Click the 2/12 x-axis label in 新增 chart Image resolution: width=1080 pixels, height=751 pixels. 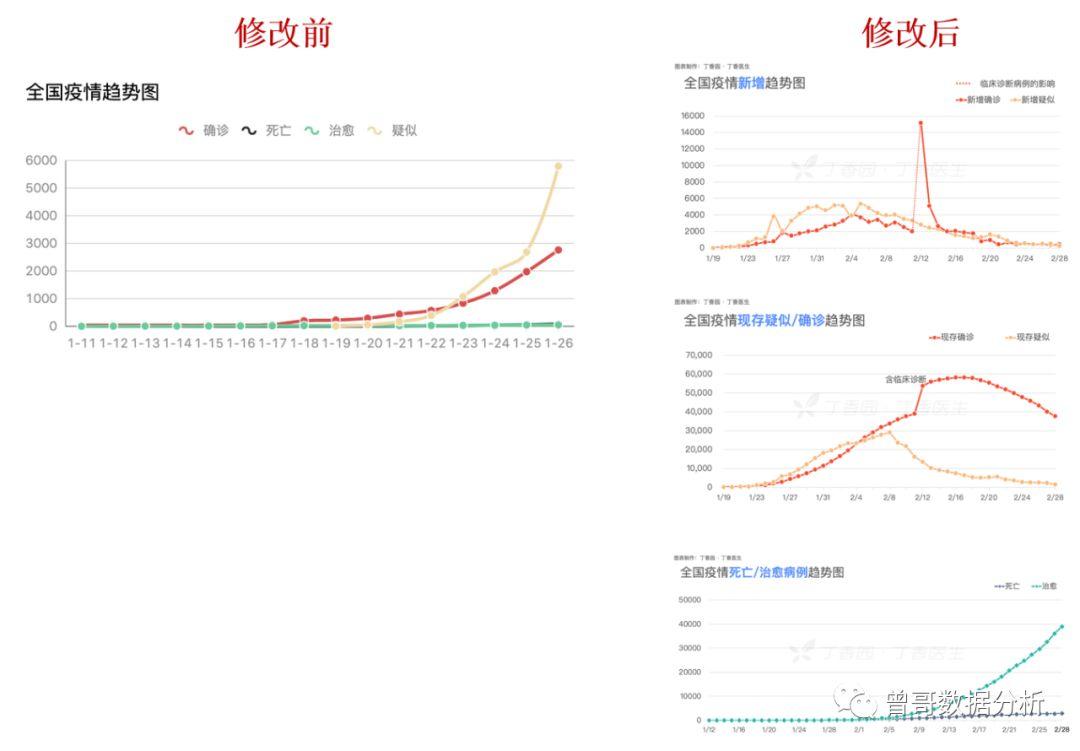(x=921, y=258)
